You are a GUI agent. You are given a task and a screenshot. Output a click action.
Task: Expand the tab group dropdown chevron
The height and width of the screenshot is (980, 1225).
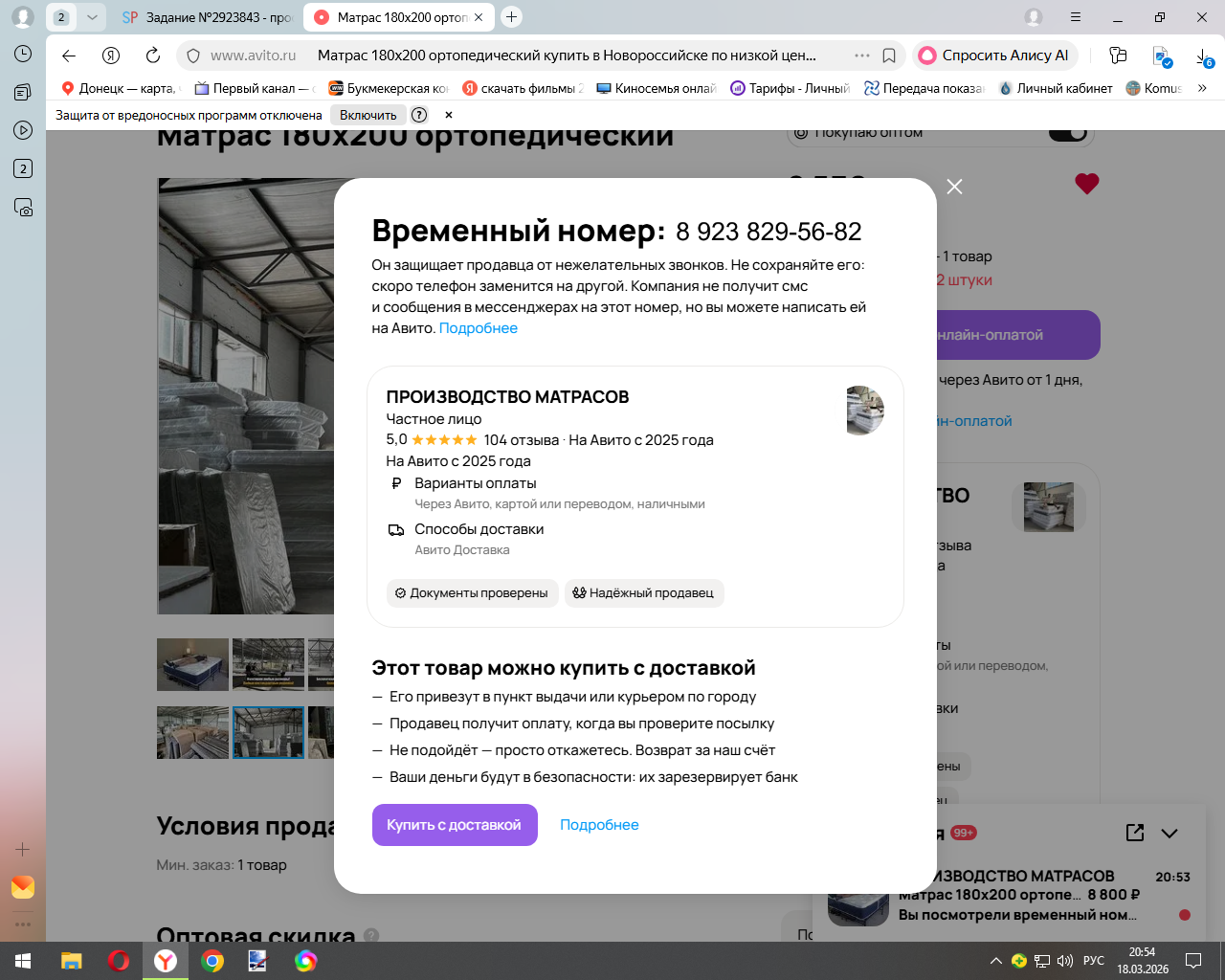pyautogui.click(x=92, y=17)
